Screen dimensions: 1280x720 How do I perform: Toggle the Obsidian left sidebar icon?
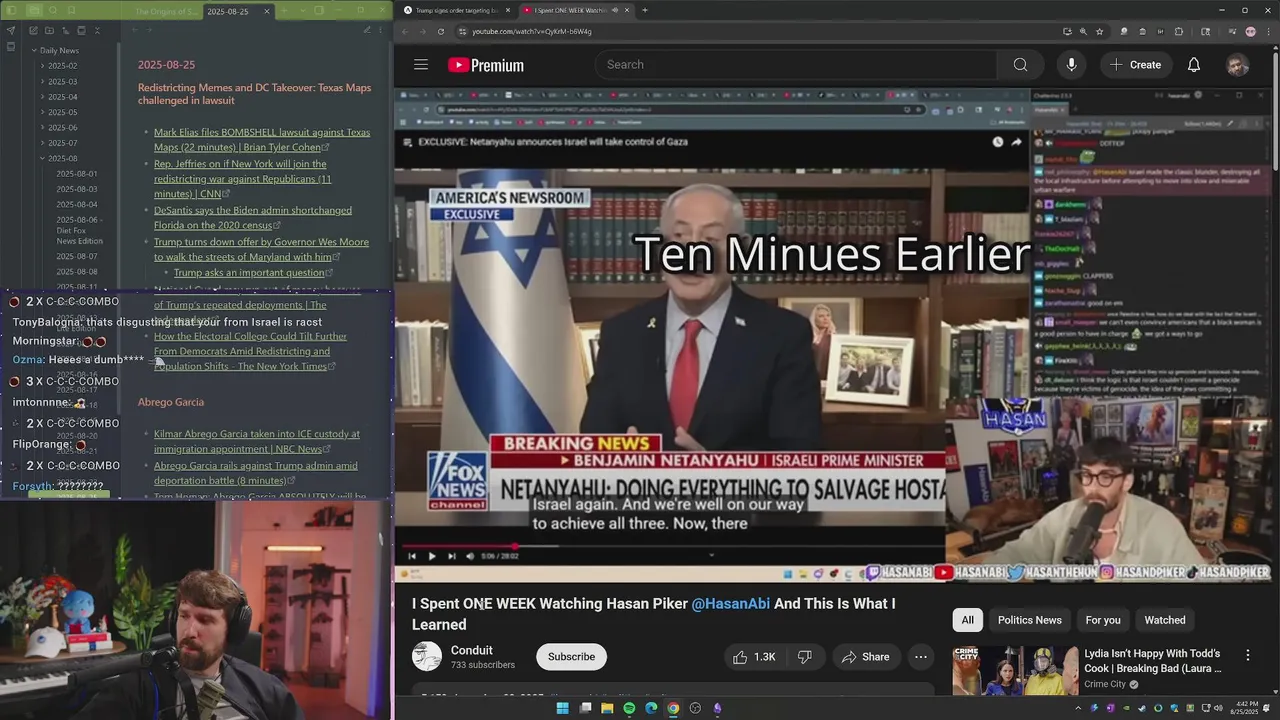tap(11, 11)
